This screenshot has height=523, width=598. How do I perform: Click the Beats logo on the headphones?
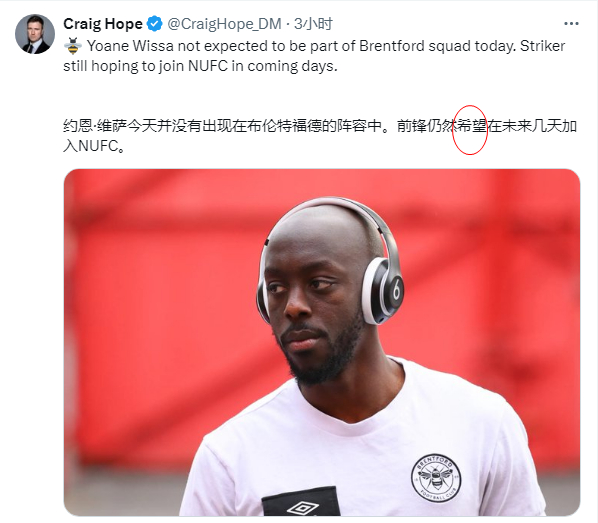[396, 291]
